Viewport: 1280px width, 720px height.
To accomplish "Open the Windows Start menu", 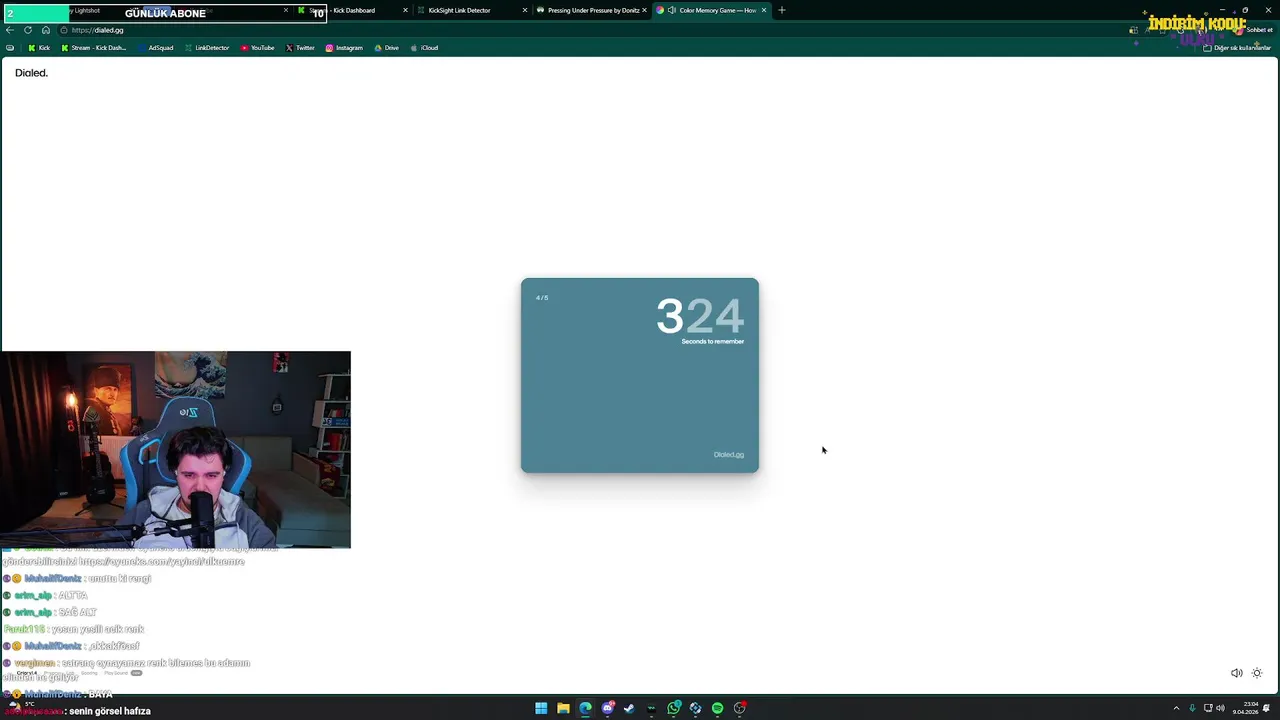I will pyautogui.click(x=541, y=708).
